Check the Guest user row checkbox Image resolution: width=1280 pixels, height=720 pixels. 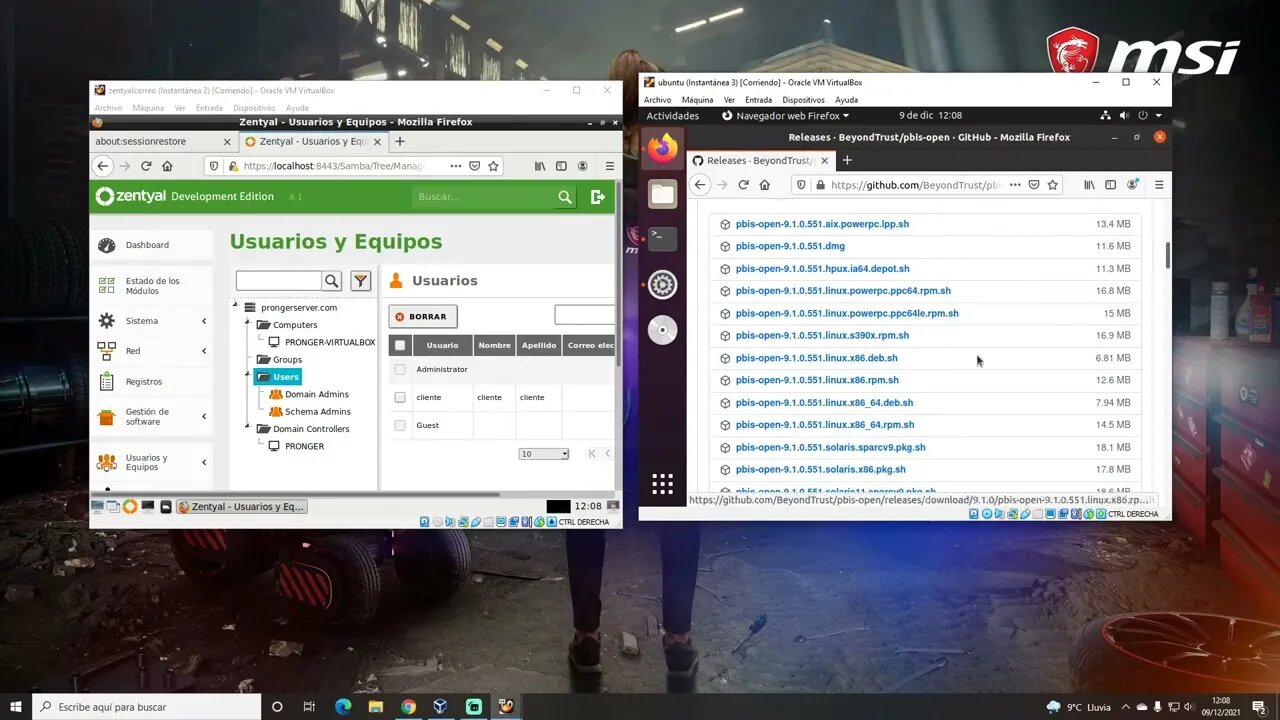(x=400, y=425)
